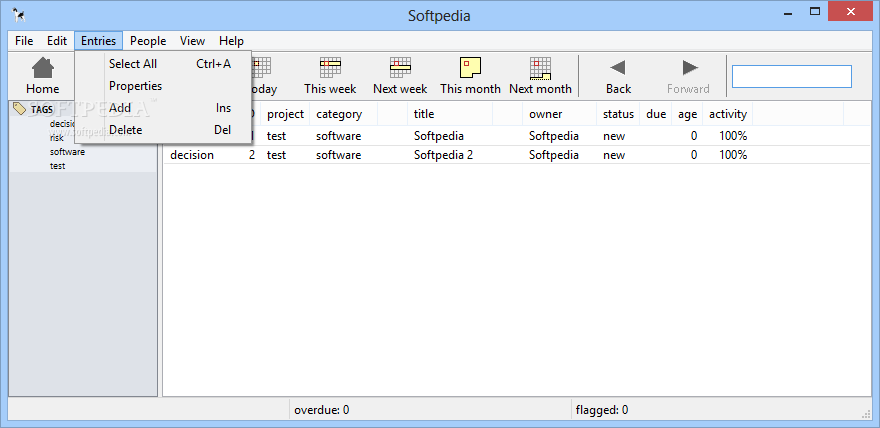Sort by the activity column header
Image resolution: width=880 pixels, height=428 pixels.
coord(728,114)
